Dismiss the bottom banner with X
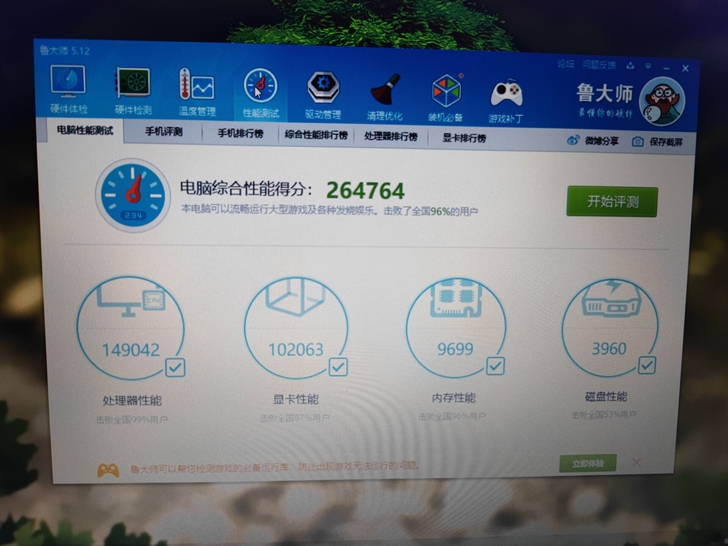 [637, 462]
